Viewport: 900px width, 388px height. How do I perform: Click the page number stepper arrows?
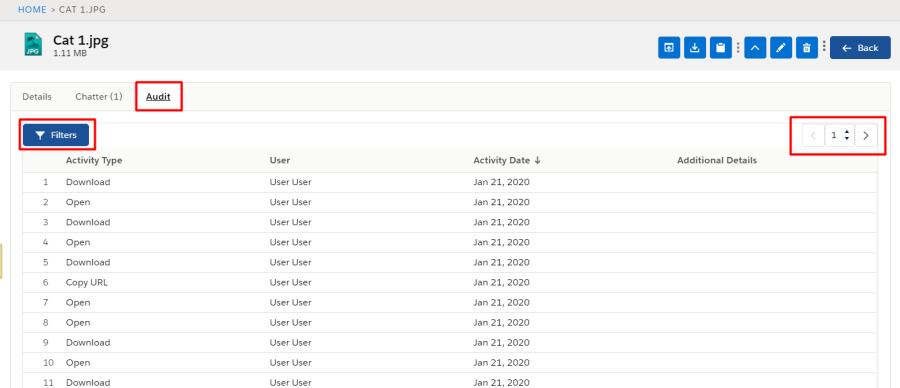pos(847,135)
